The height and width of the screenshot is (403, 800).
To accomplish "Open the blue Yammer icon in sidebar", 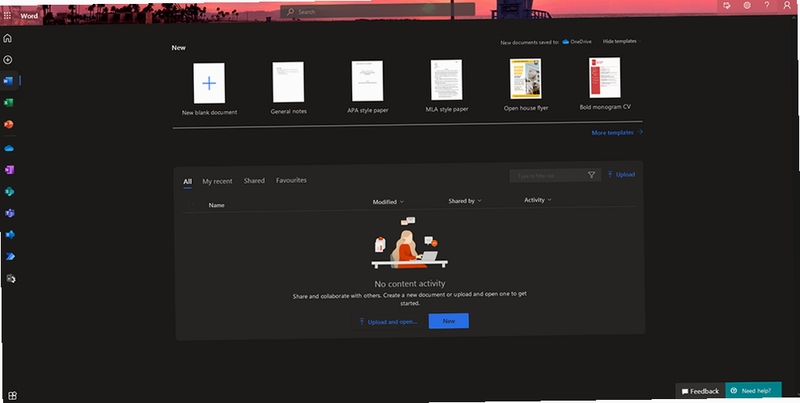I will click(10, 235).
